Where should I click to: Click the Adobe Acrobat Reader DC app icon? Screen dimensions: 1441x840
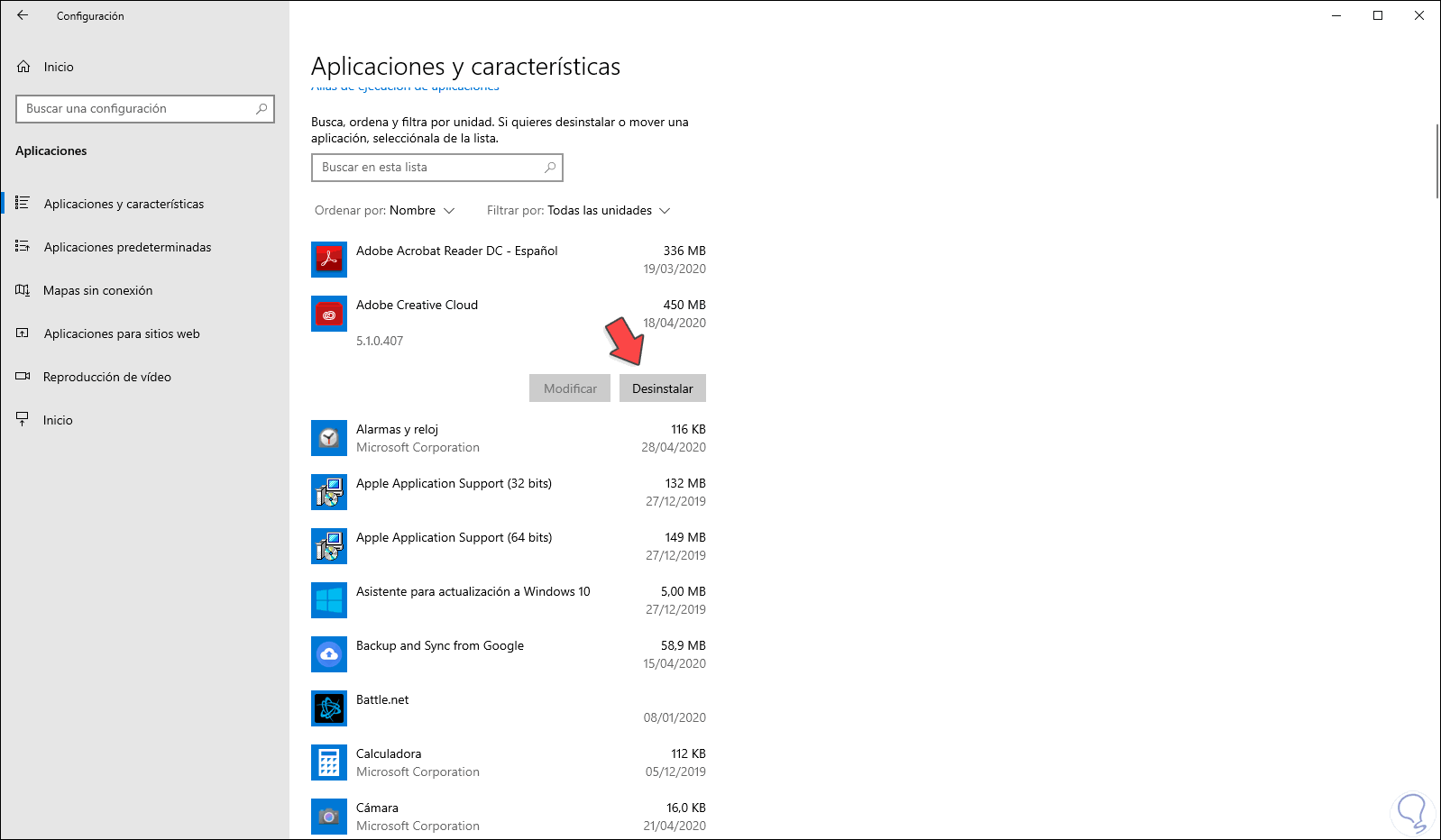click(329, 260)
